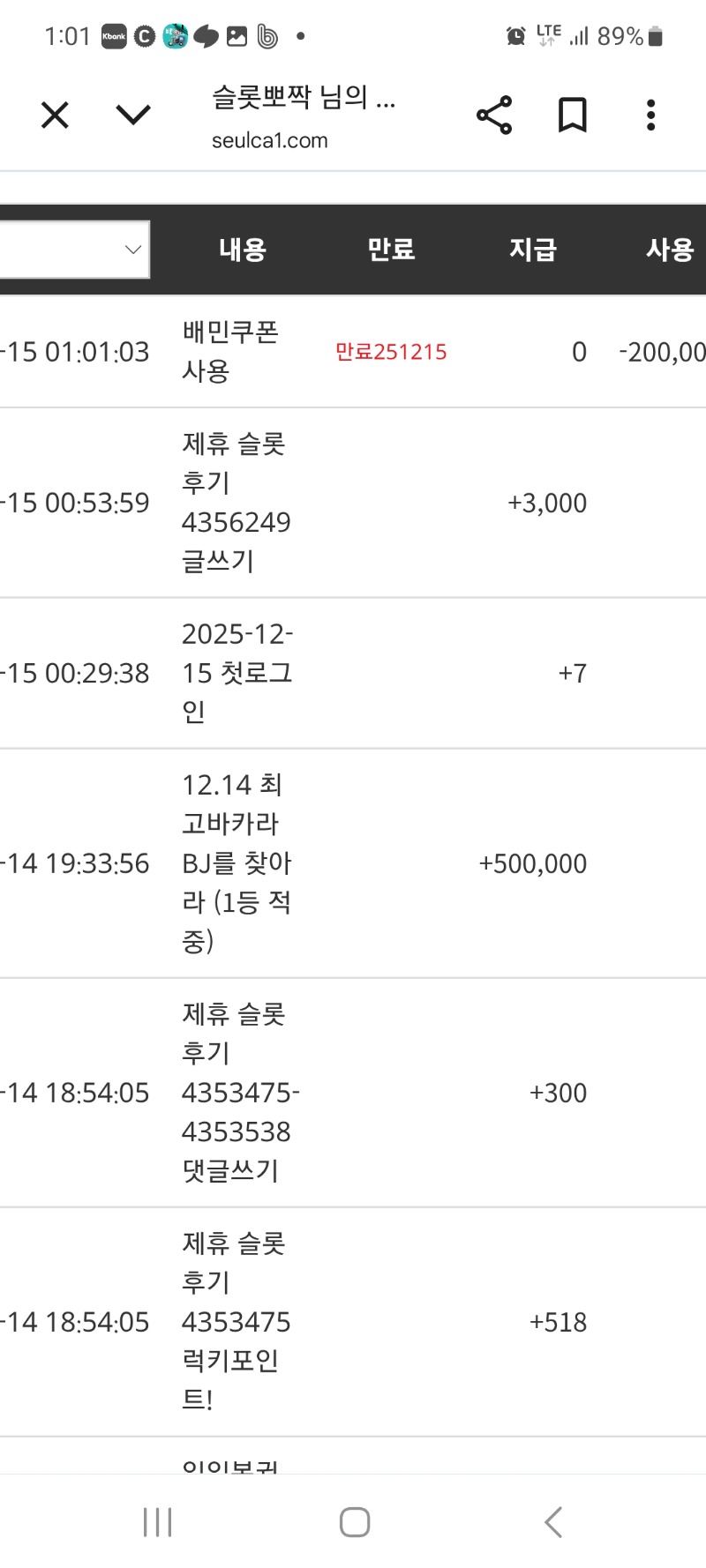Tap the 사용 column header

pyautogui.click(x=670, y=250)
